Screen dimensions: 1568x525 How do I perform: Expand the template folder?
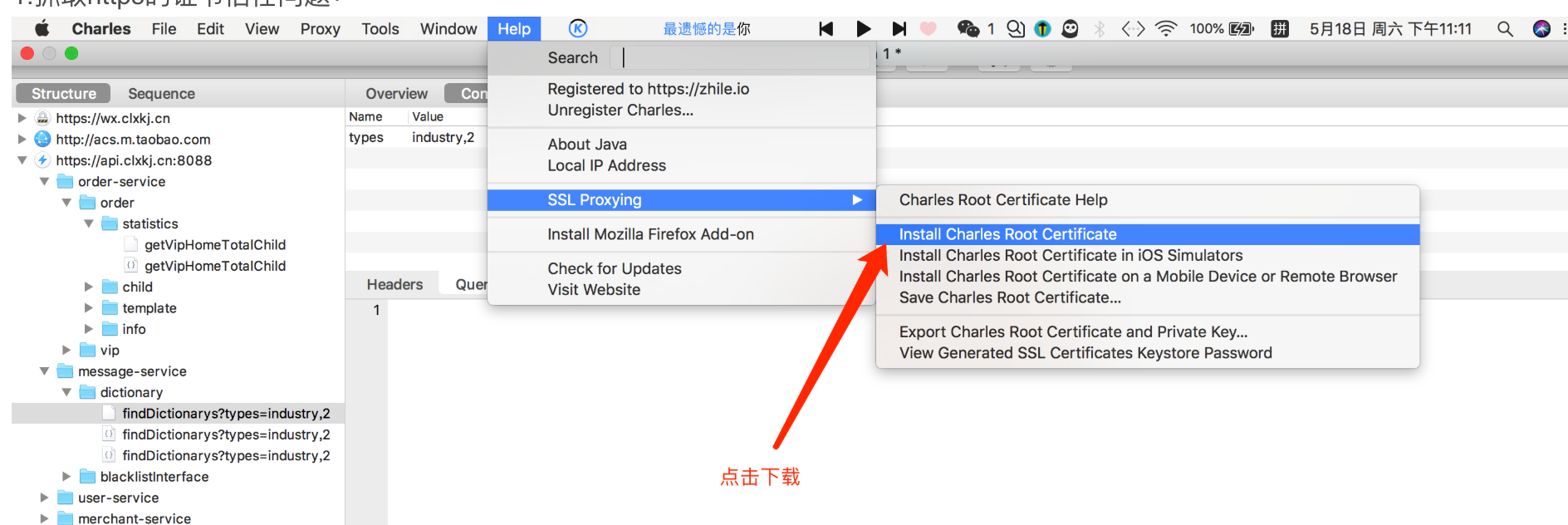coord(89,308)
